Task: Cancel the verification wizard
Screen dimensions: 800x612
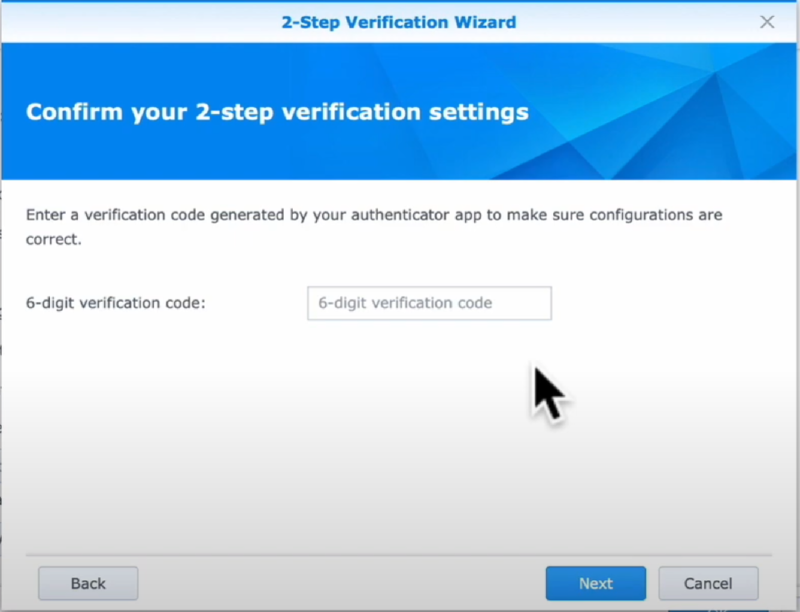Action: coord(708,583)
